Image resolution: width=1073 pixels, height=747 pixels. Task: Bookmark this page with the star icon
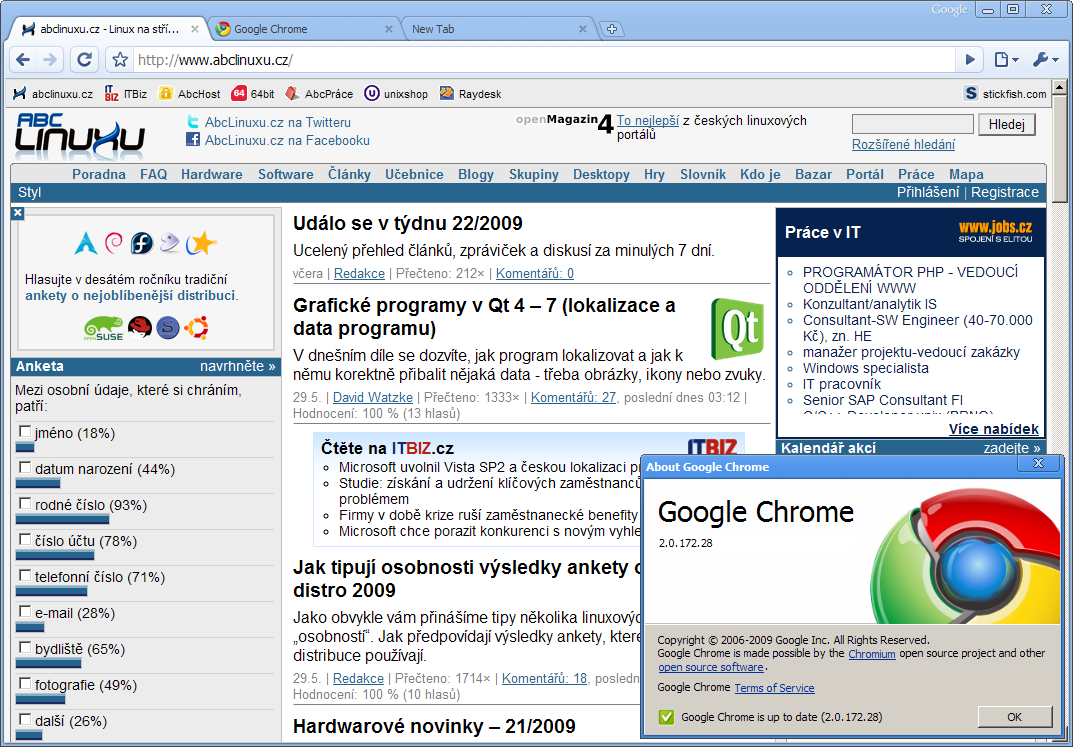coord(120,60)
